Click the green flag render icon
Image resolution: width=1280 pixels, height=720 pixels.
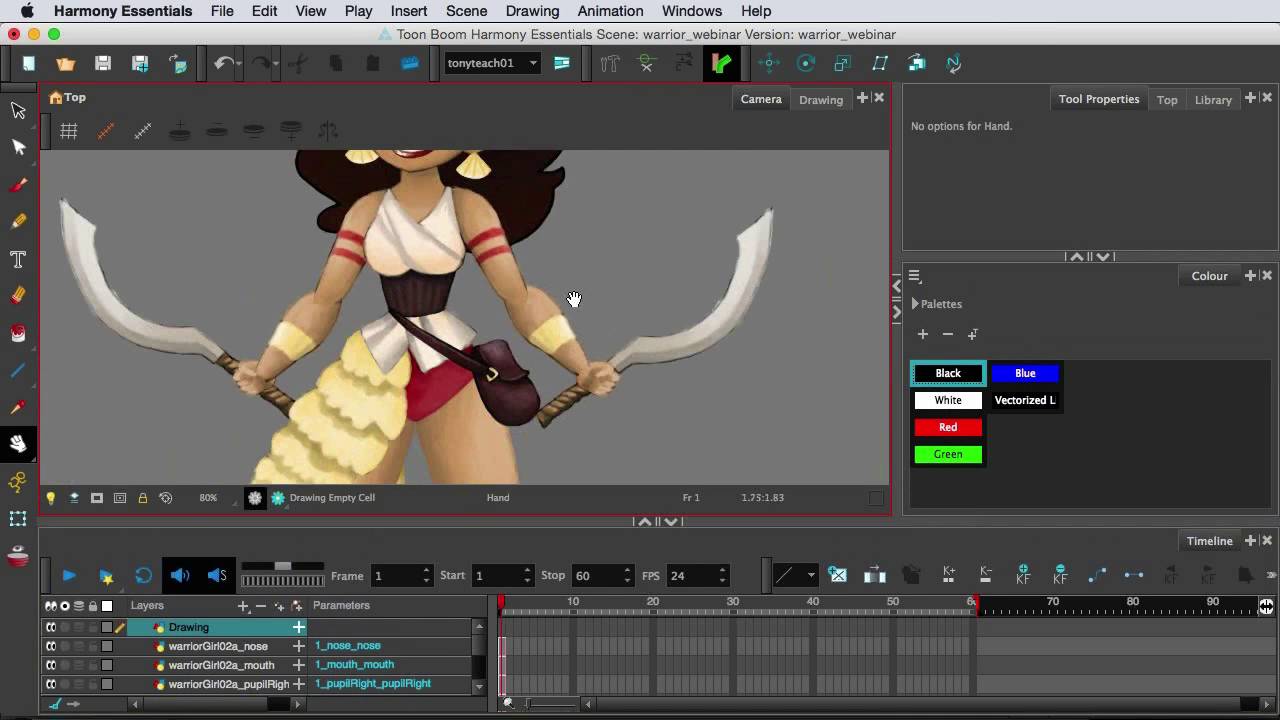pyautogui.click(x=720, y=63)
